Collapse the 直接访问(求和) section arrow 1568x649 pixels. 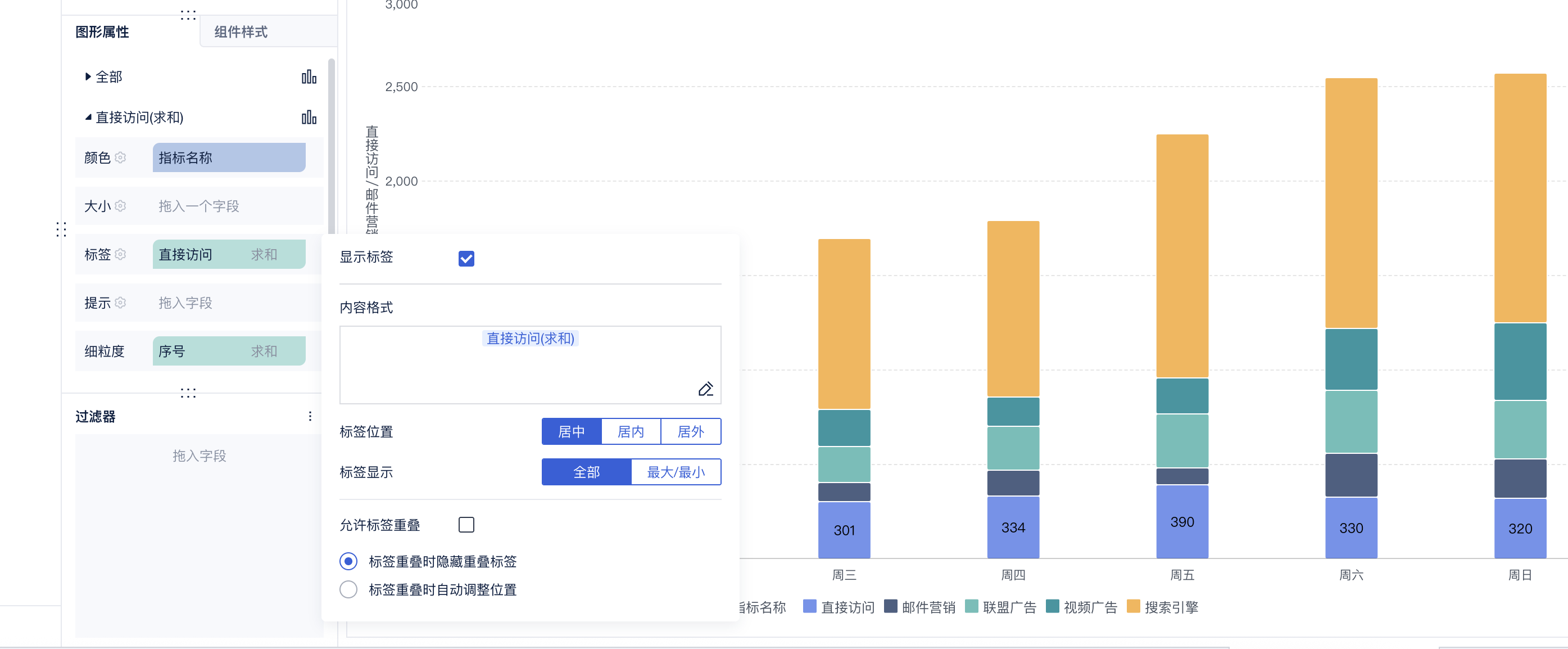[x=88, y=117]
